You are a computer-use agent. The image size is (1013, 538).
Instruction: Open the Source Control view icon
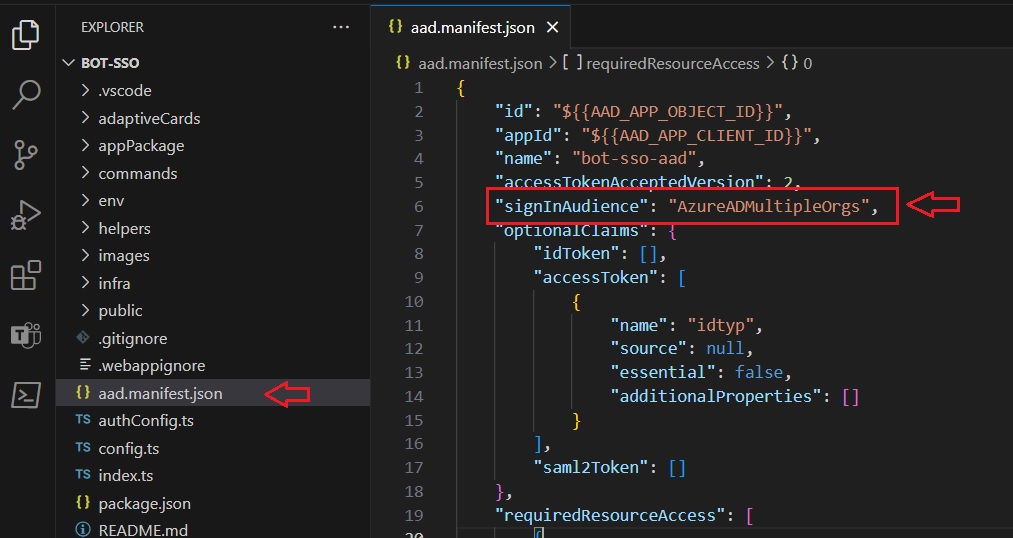click(x=25, y=155)
